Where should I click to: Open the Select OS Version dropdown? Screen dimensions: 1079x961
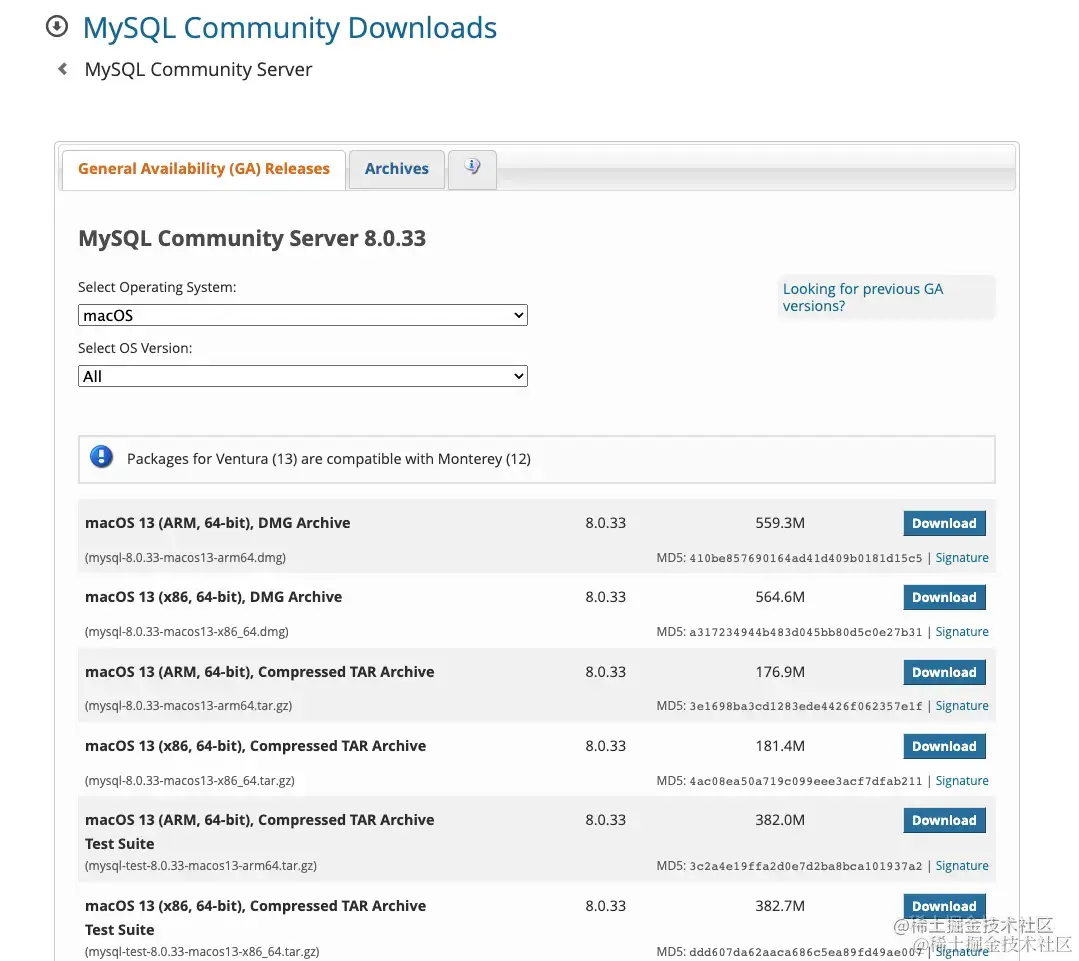pyautogui.click(x=303, y=376)
